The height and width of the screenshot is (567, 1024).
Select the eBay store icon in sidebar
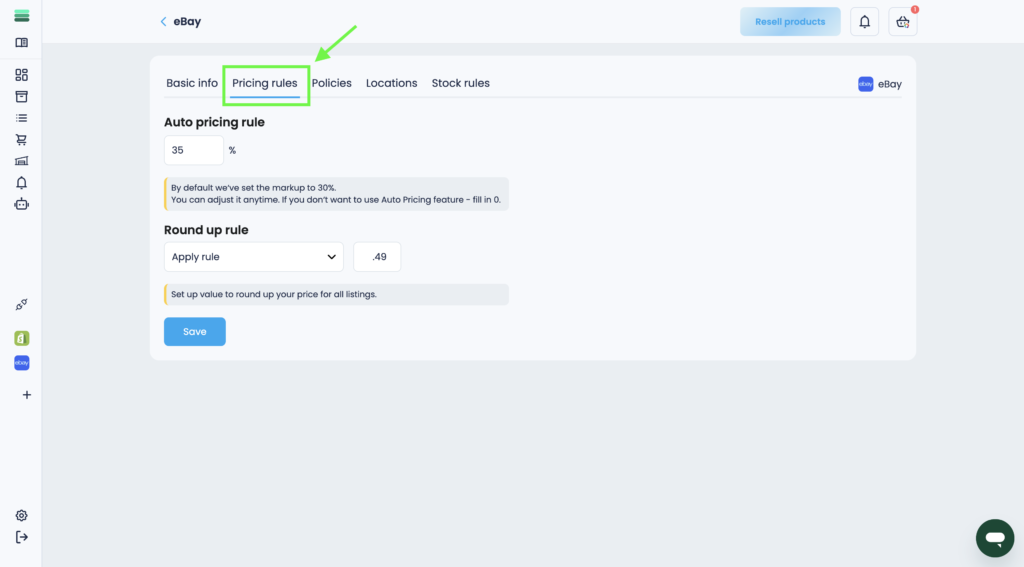click(21, 363)
